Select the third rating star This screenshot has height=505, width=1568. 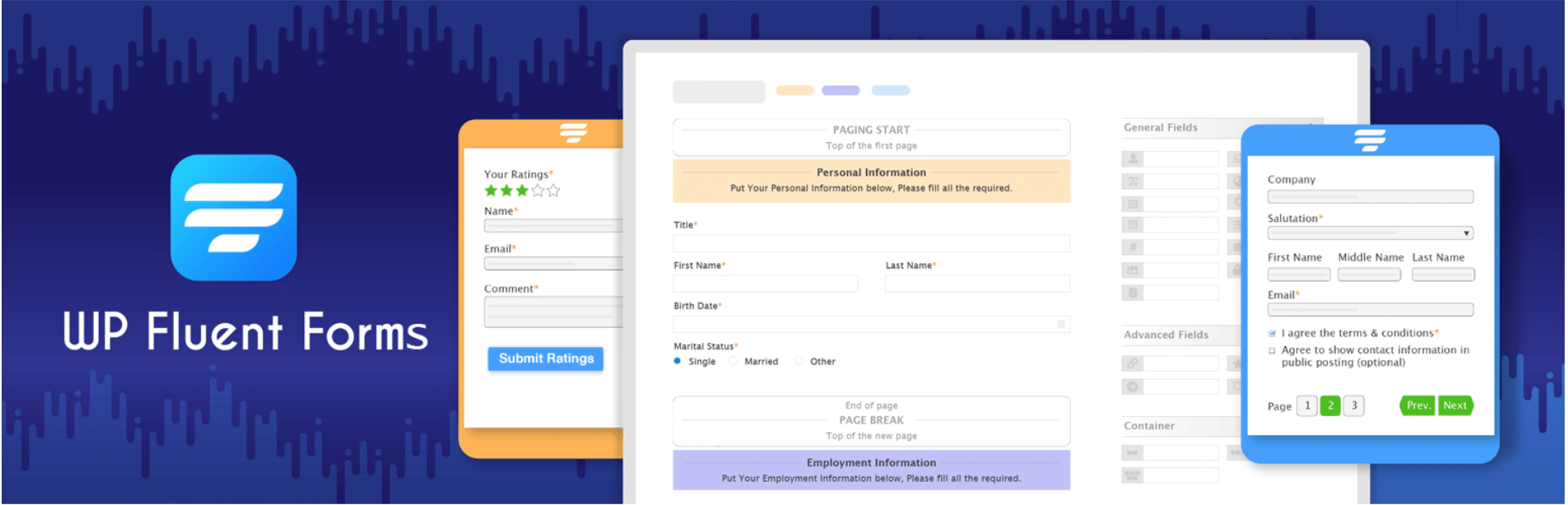click(522, 190)
